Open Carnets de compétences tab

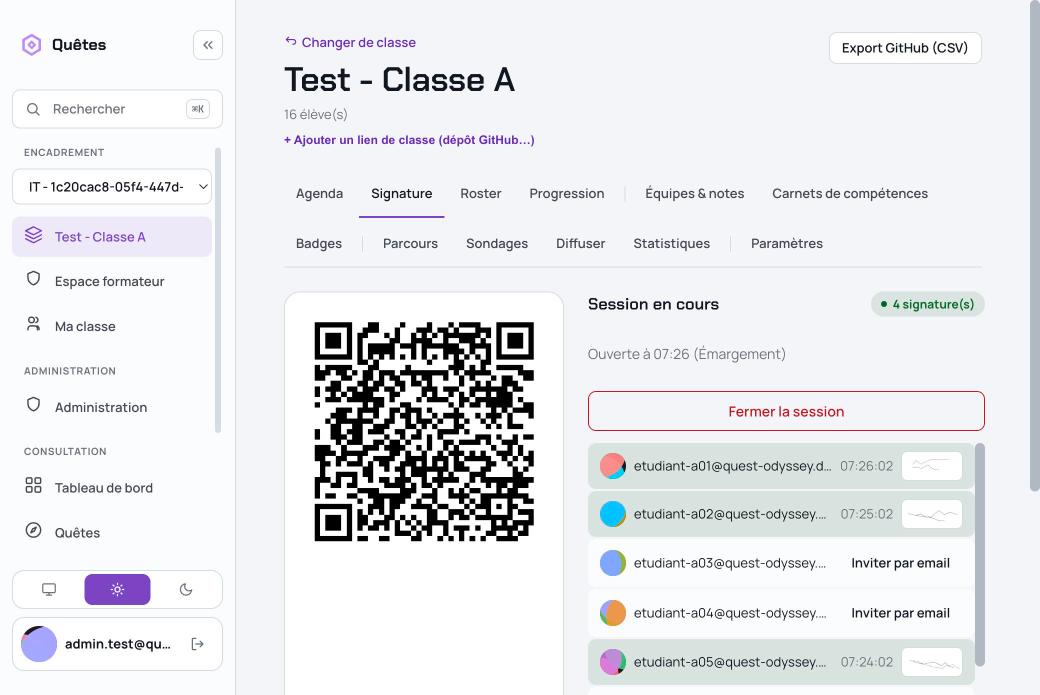click(850, 194)
